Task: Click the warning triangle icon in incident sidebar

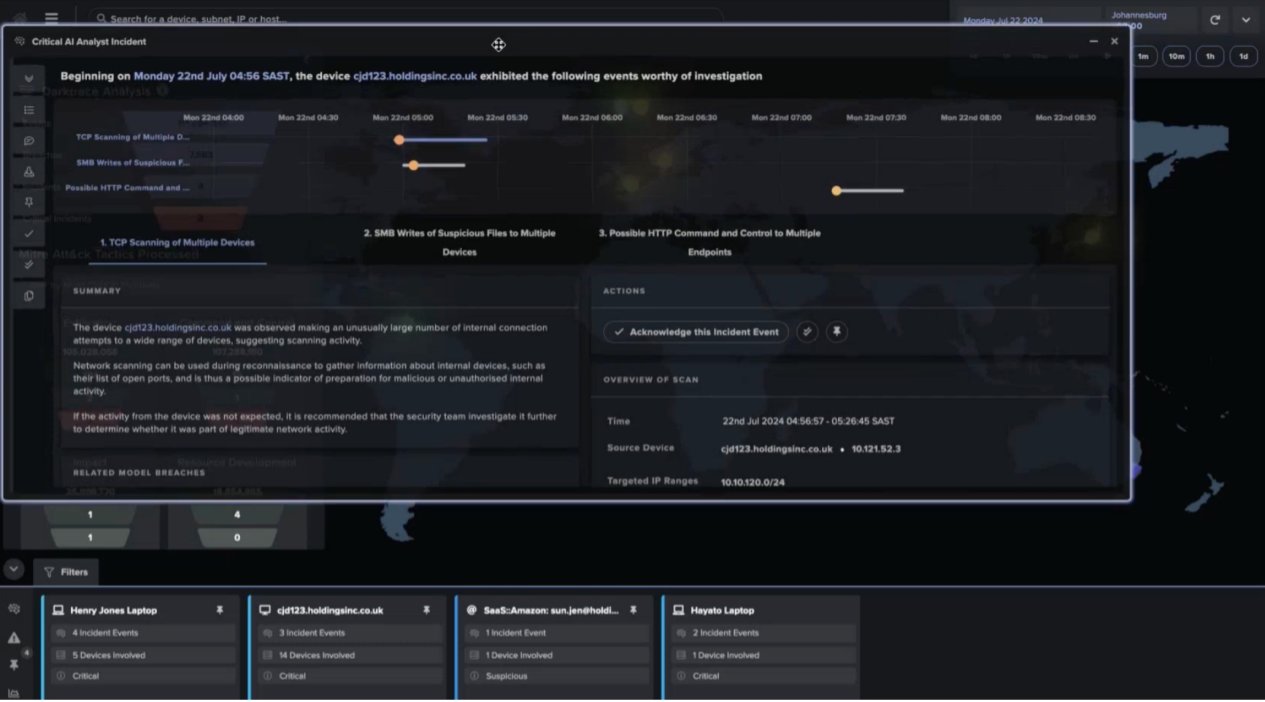Action: 29,172
